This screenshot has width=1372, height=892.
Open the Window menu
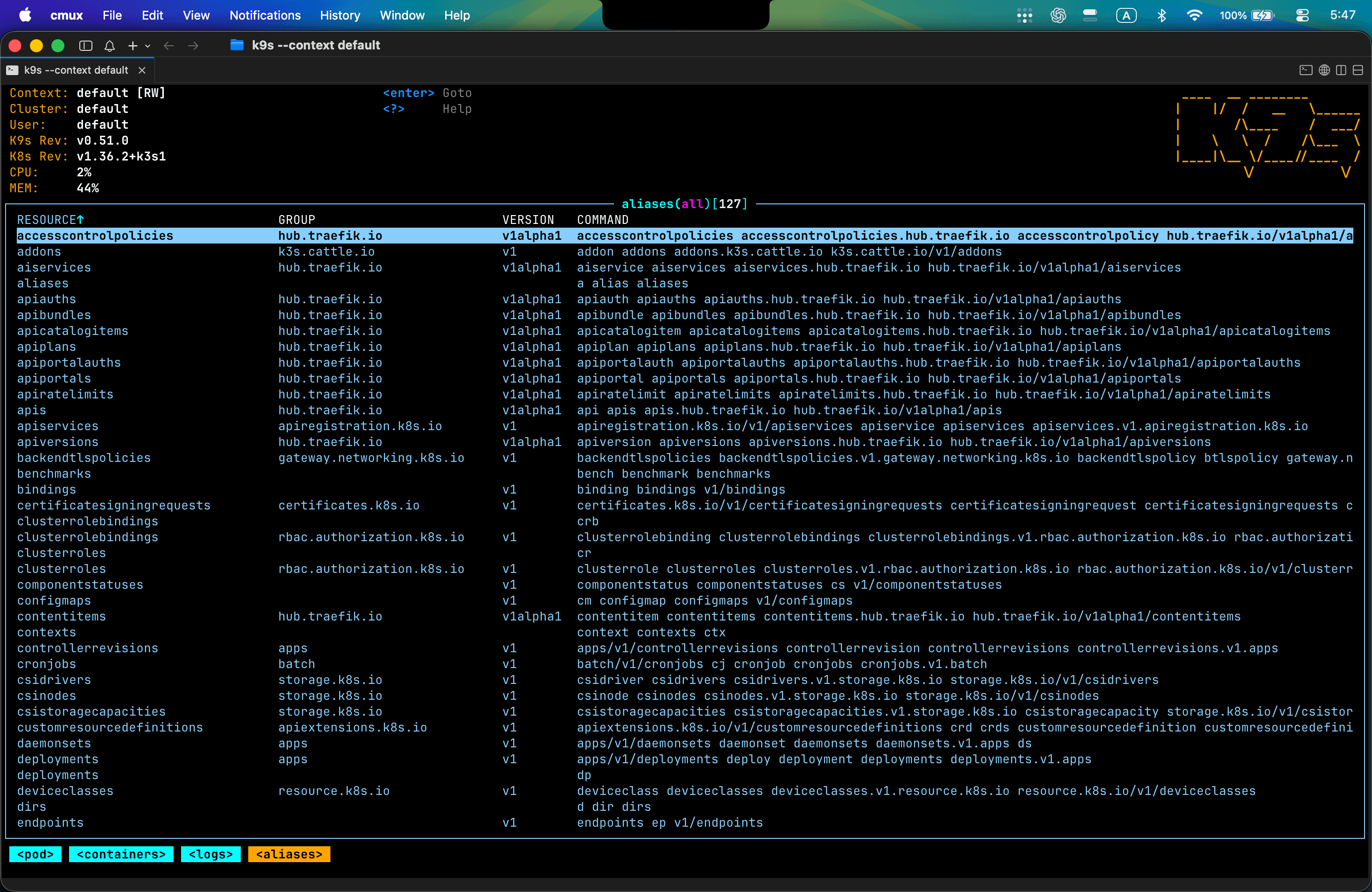coord(402,15)
